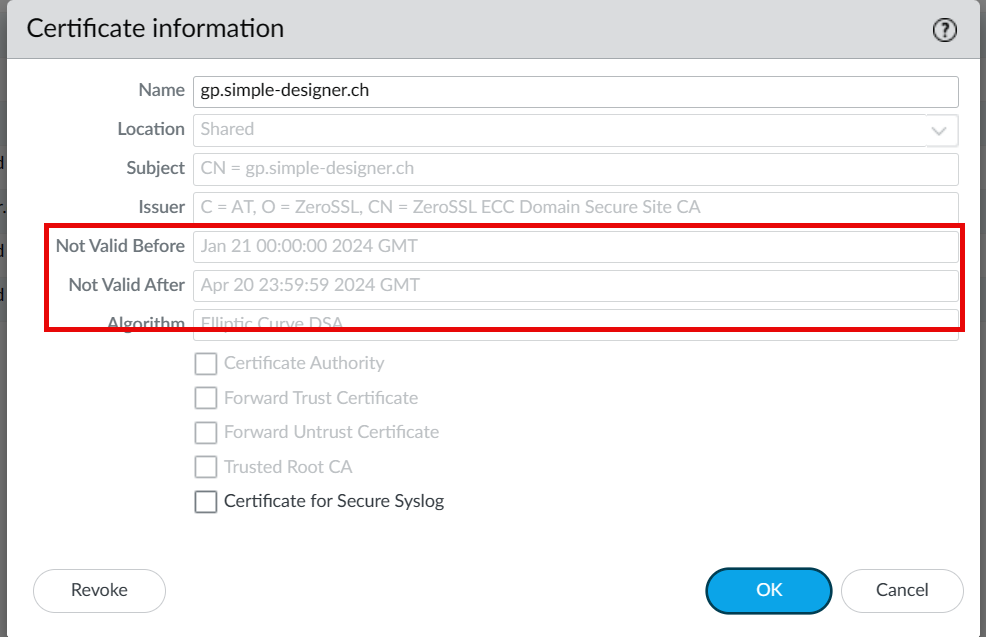Screen dimensions: 986x637
Task: Click the Issuer label text
Action: pyautogui.click(x=160, y=207)
